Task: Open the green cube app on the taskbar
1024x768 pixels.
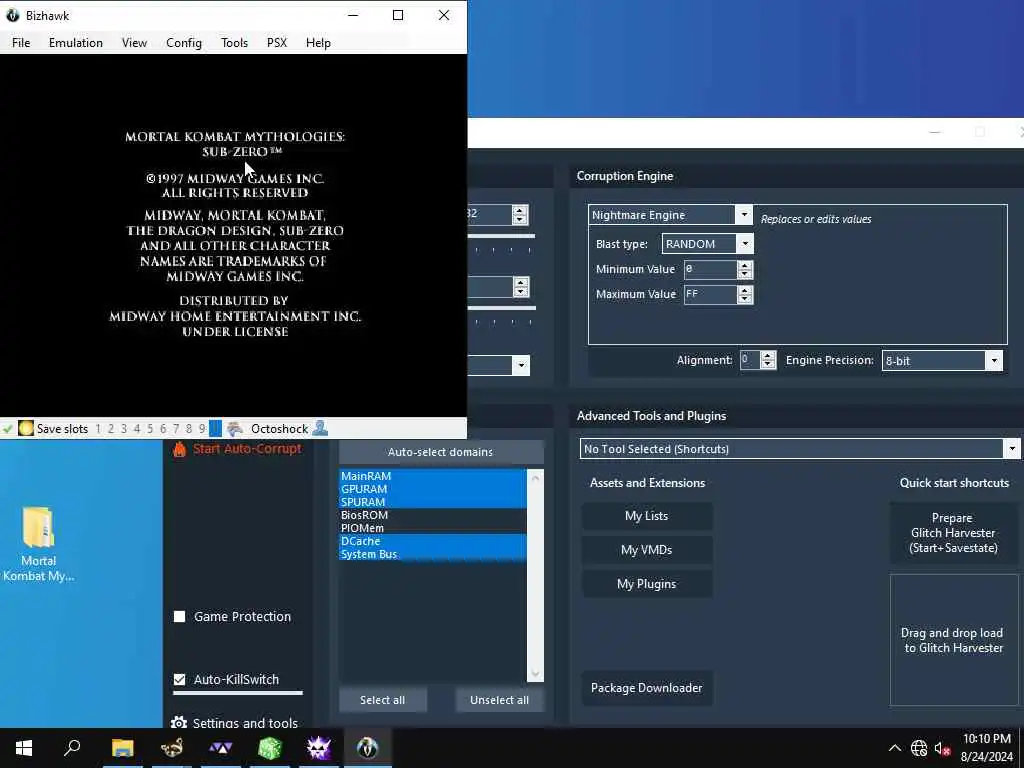Action: pyautogui.click(x=270, y=748)
